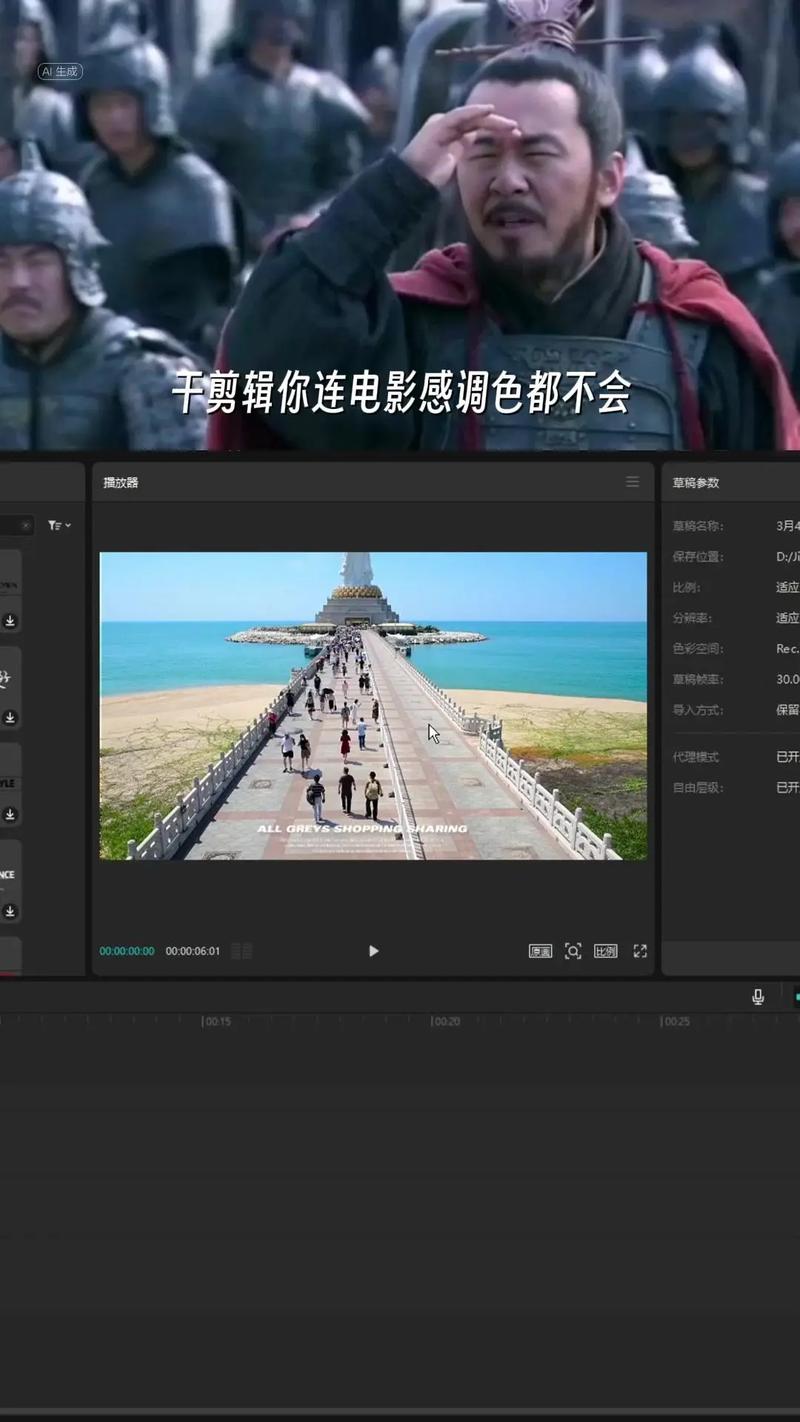The height and width of the screenshot is (1422, 800).
Task: Click the total duration 00:00:06:01
Action: click(x=193, y=951)
